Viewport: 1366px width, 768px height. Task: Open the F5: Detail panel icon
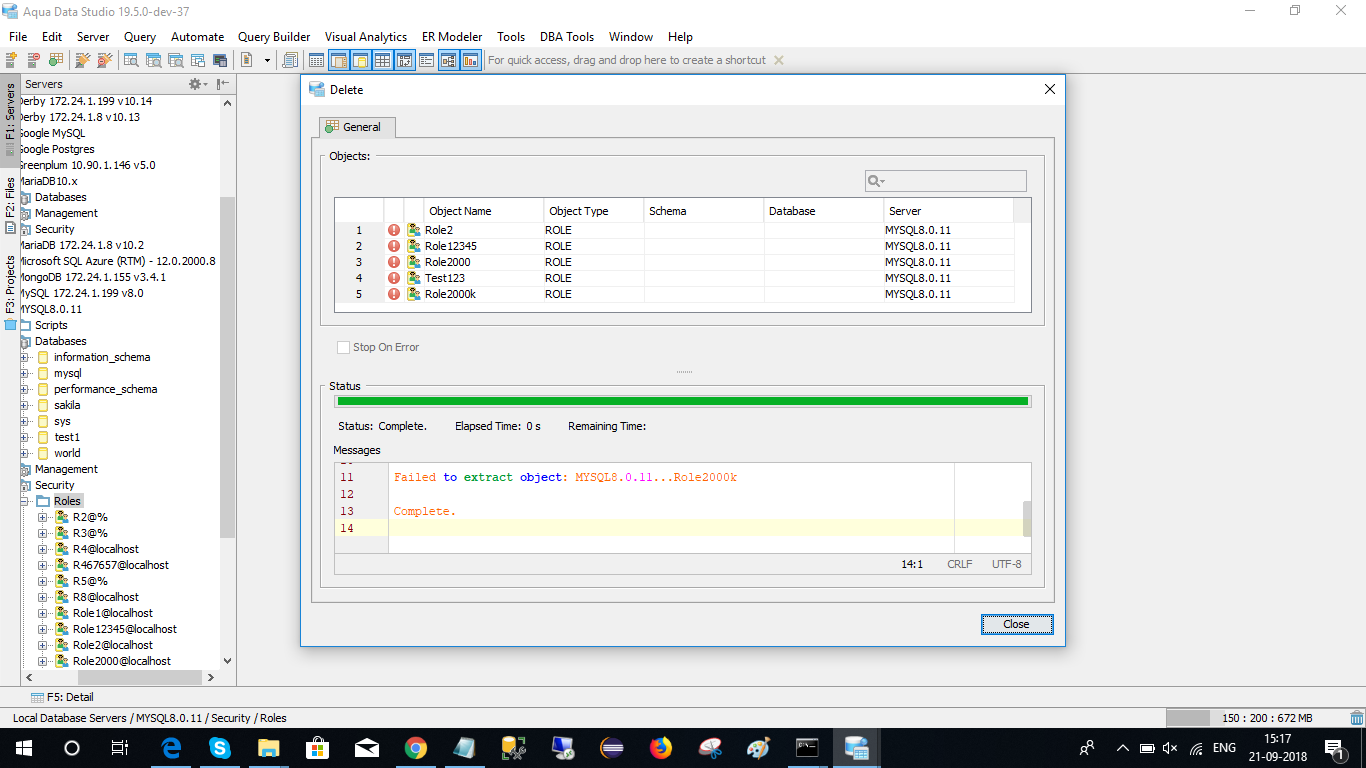tap(37, 697)
